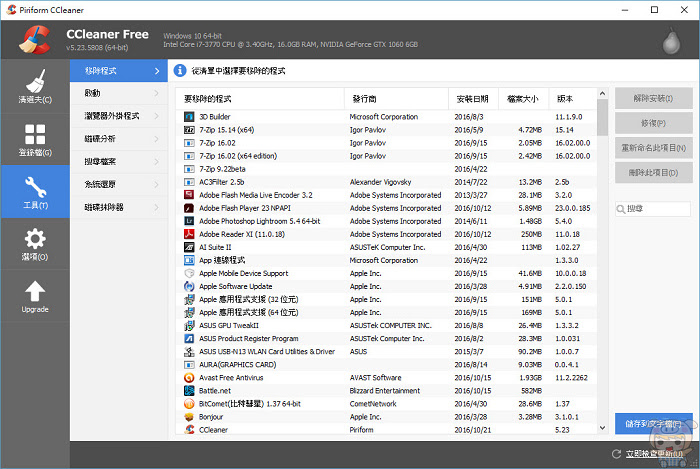The image size is (700, 469).
Task: Click the Adobe Flash Player 23 NPAPI icon
Action: (189, 208)
